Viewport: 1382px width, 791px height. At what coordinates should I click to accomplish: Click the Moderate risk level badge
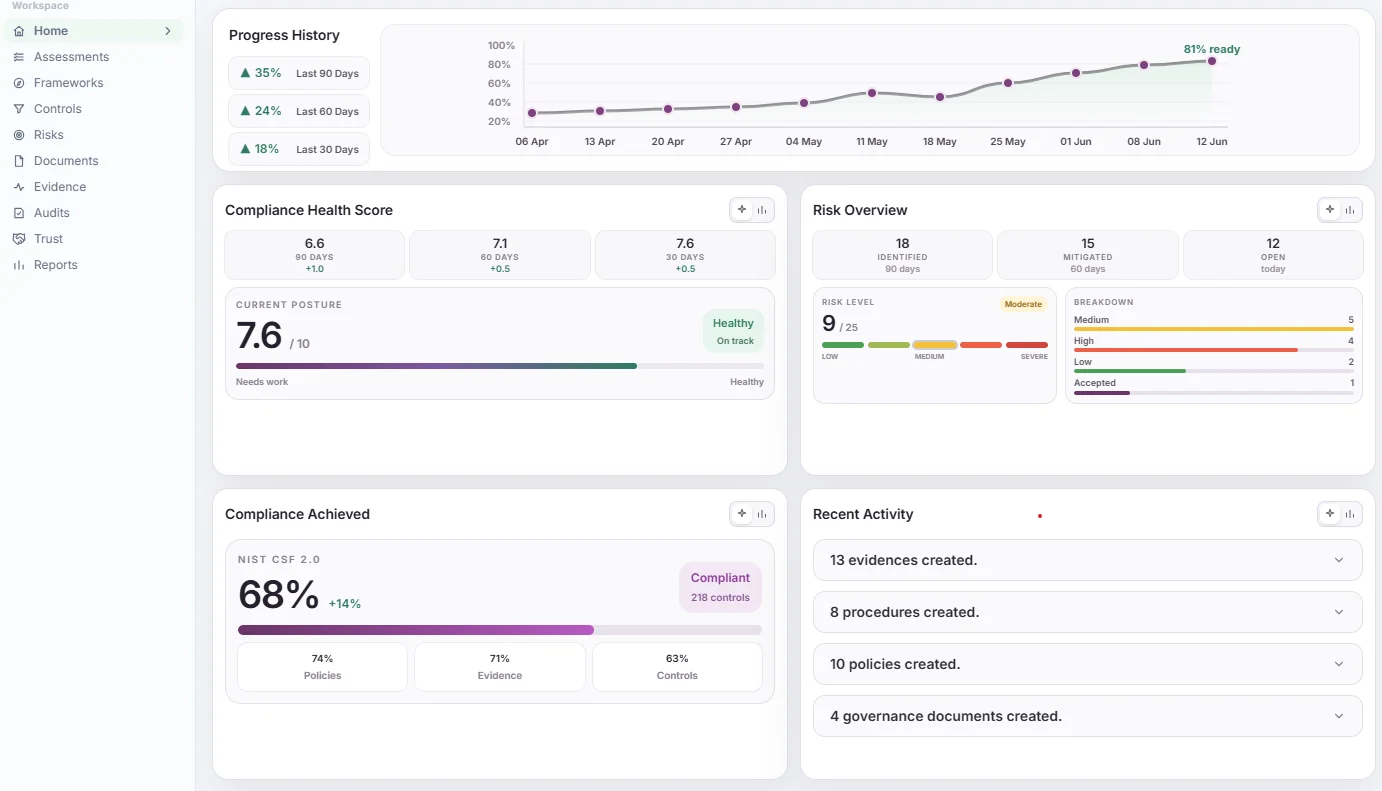(x=1023, y=304)
